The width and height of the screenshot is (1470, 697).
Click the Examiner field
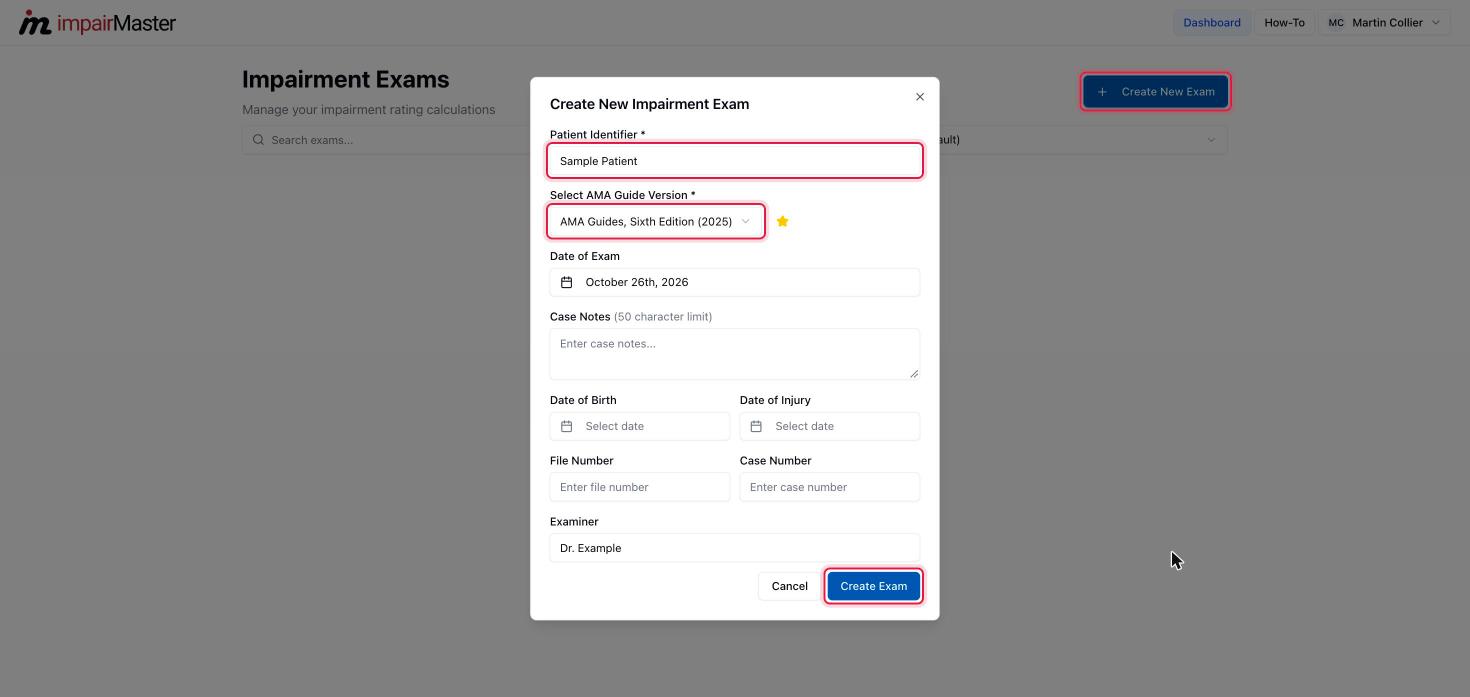[735, 548]
